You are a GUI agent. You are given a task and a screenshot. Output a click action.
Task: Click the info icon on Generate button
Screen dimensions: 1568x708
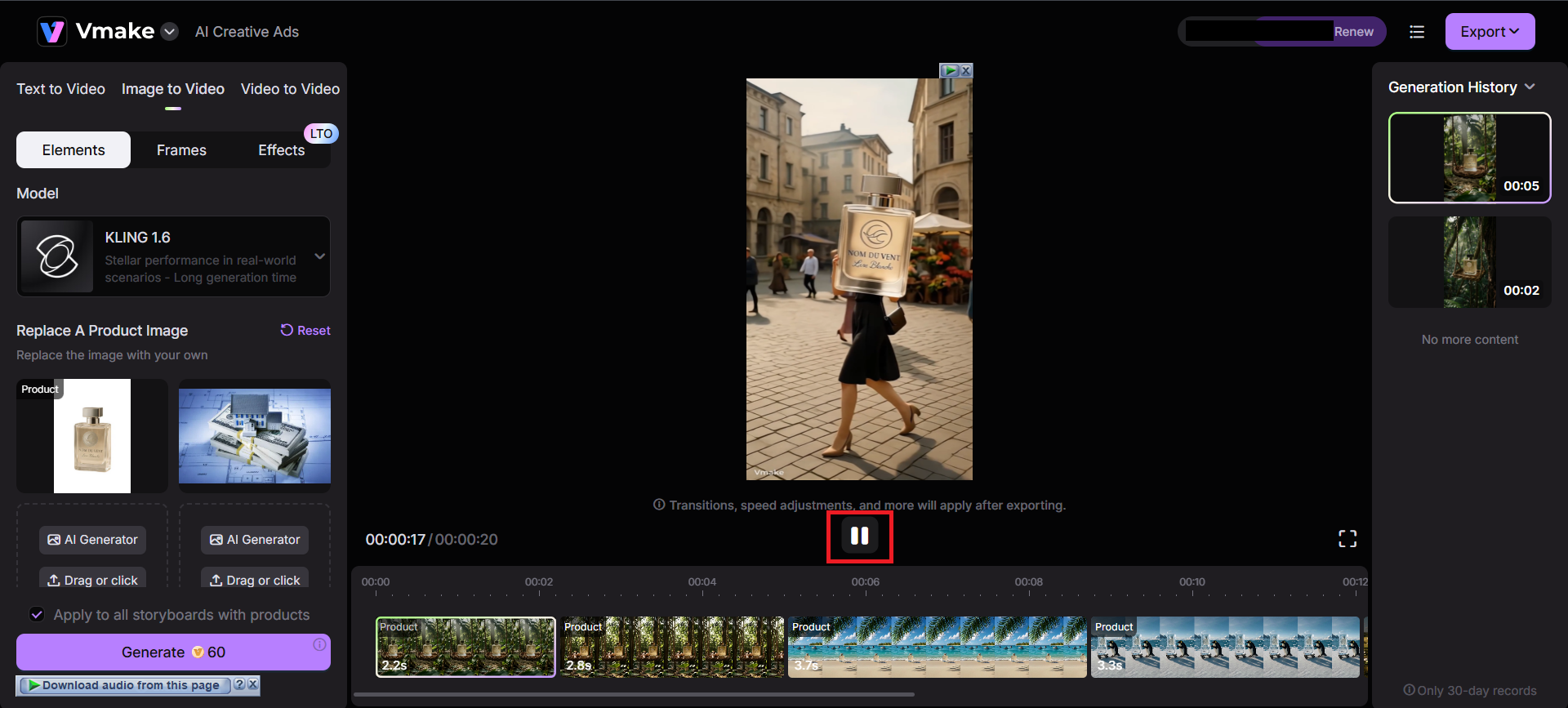(x=319, y=645)
